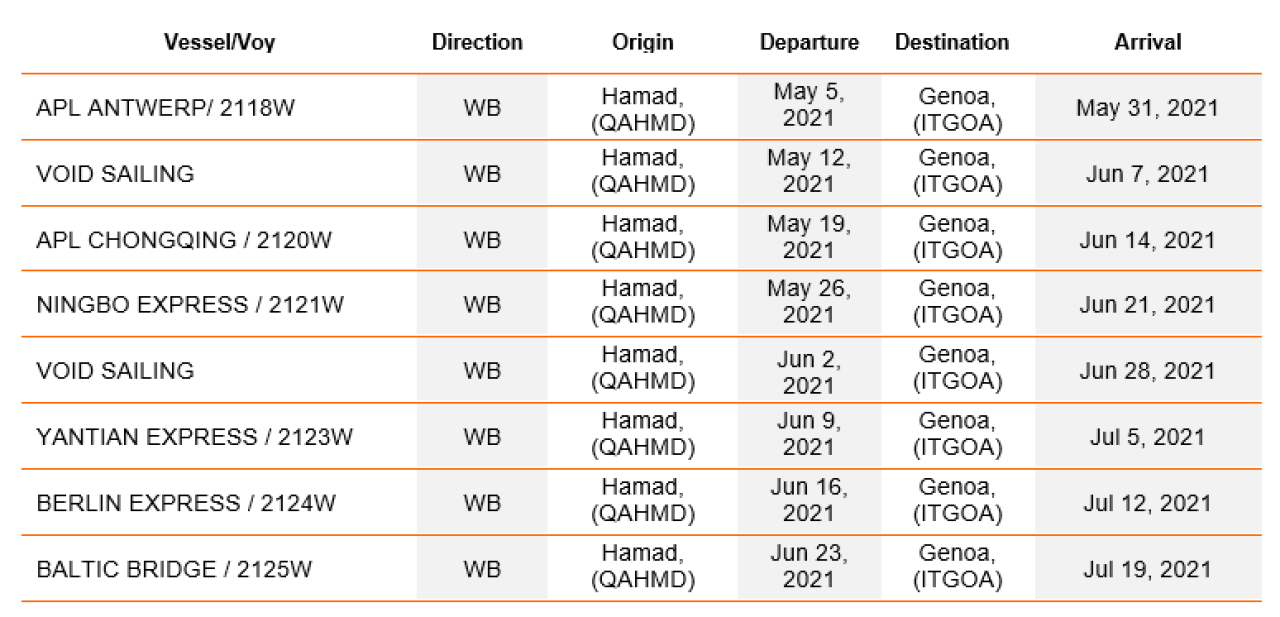
Task: Click the Jun 16, 2021 departure cell
Action: (x=809, y=501)
